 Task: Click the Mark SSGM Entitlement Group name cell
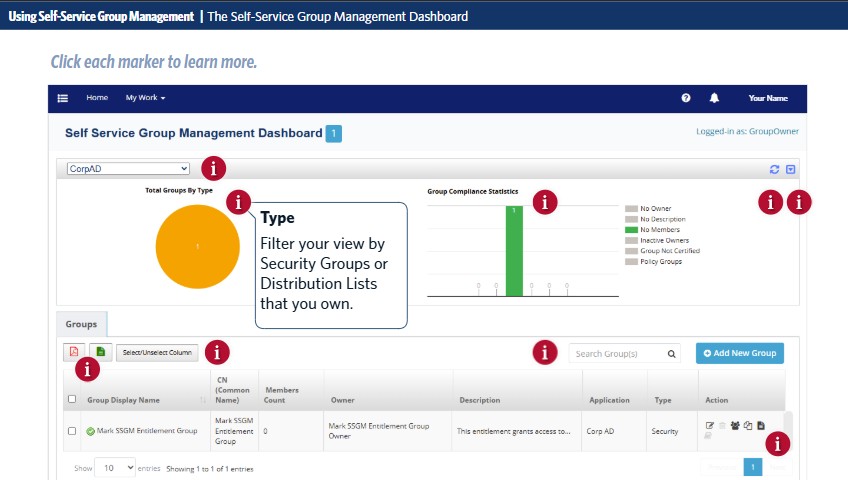(x=147, y=431)
